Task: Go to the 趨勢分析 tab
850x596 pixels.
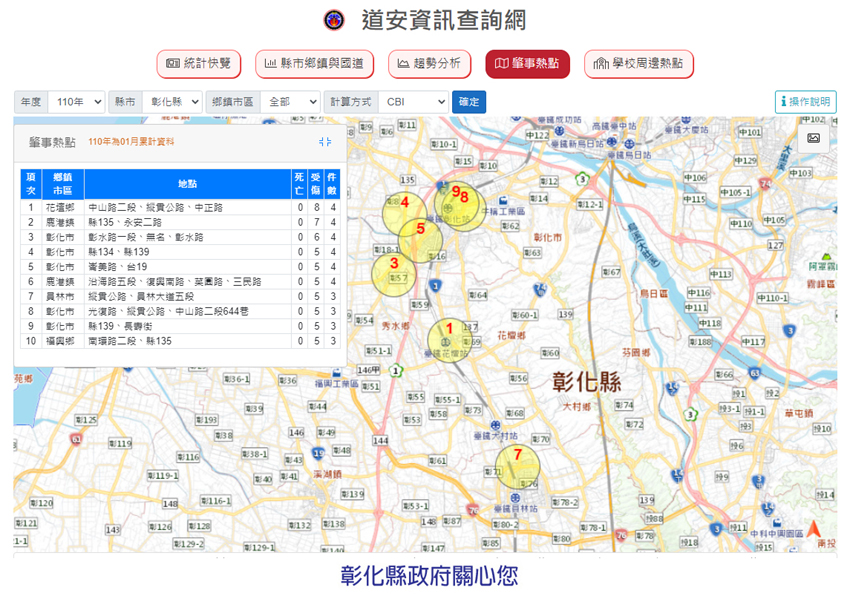Action: click(429, 64)
